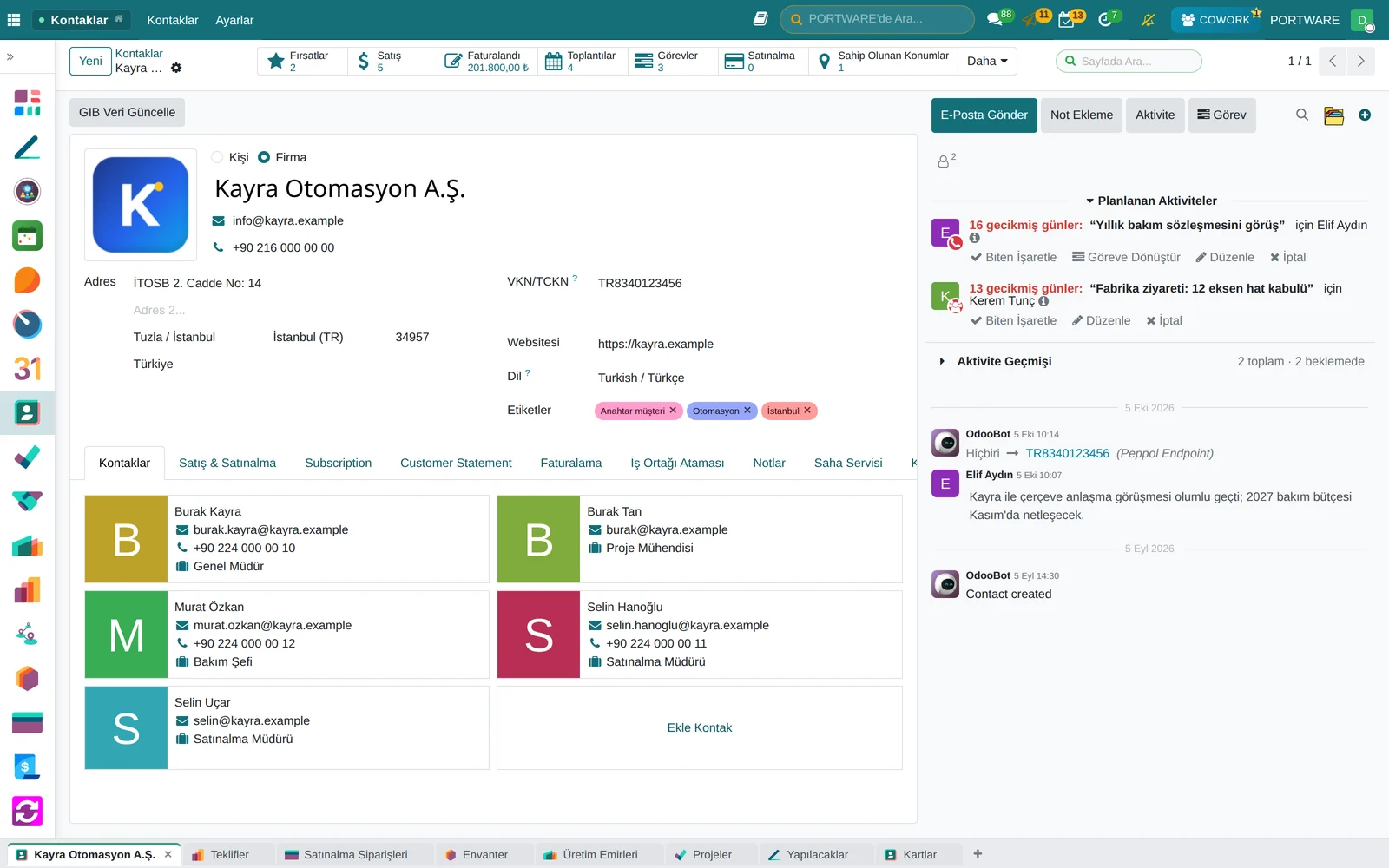Screen dimensions: 1389x868
Task: Collapse Planlanan Aktiviteler section
Action: (x=1151, y=201)
